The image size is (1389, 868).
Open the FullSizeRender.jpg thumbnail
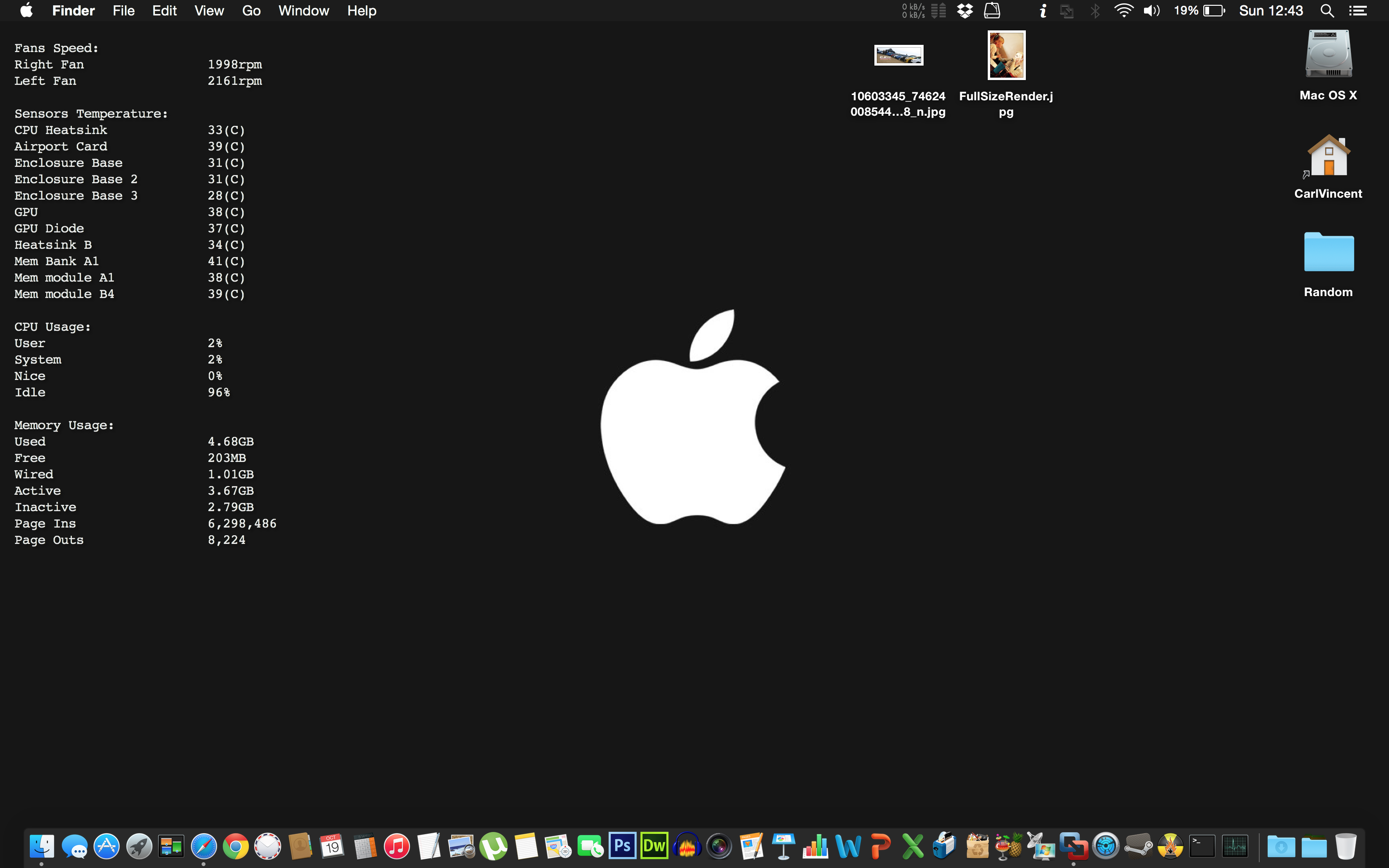[x=1006, y=55]
